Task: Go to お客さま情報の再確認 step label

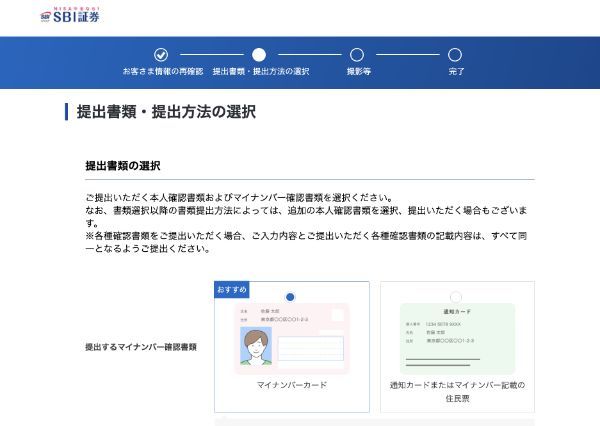Action: 161,72
